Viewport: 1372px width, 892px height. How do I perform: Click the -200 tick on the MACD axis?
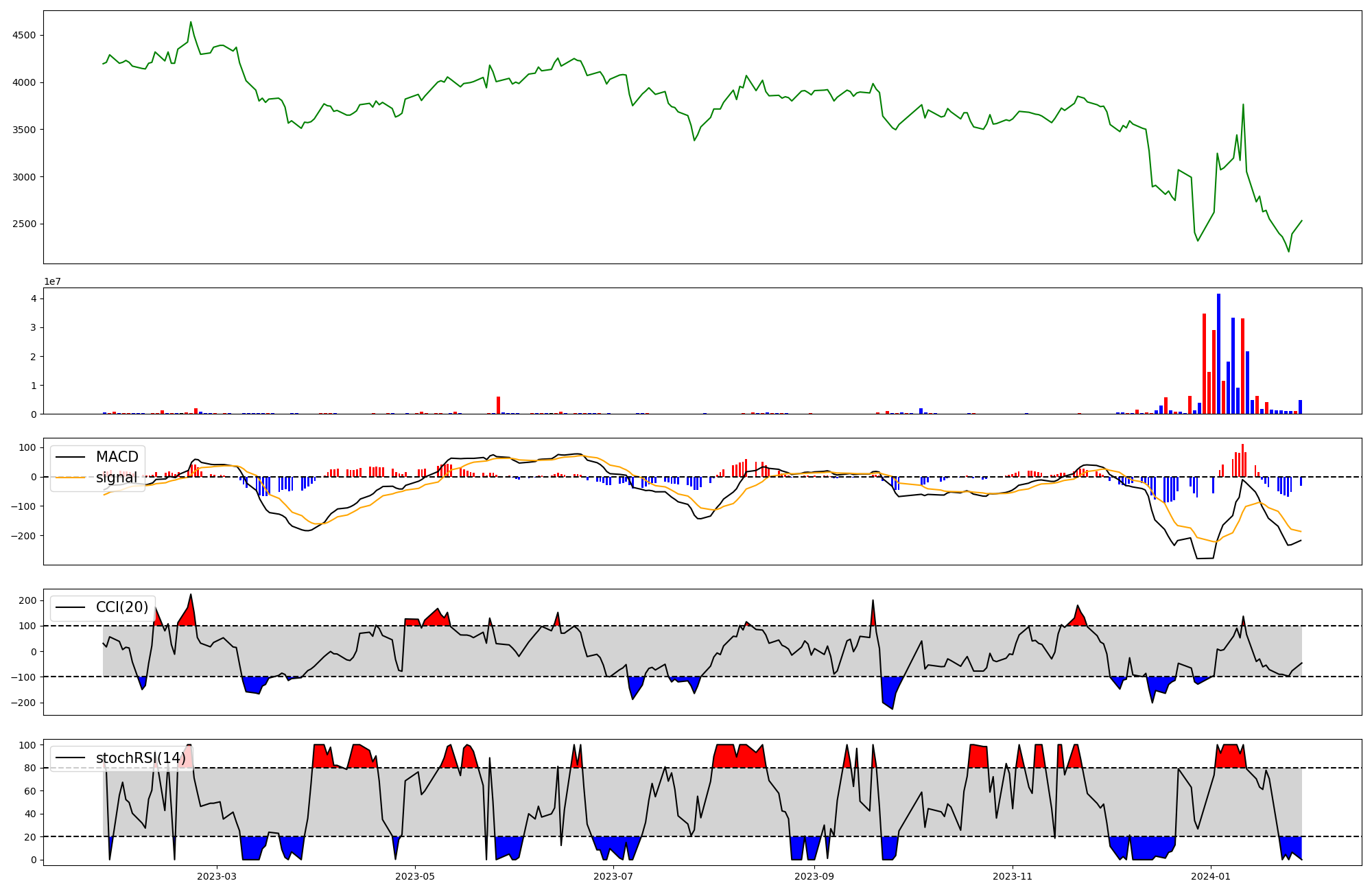pyautogui.click(x=24, y=536)
